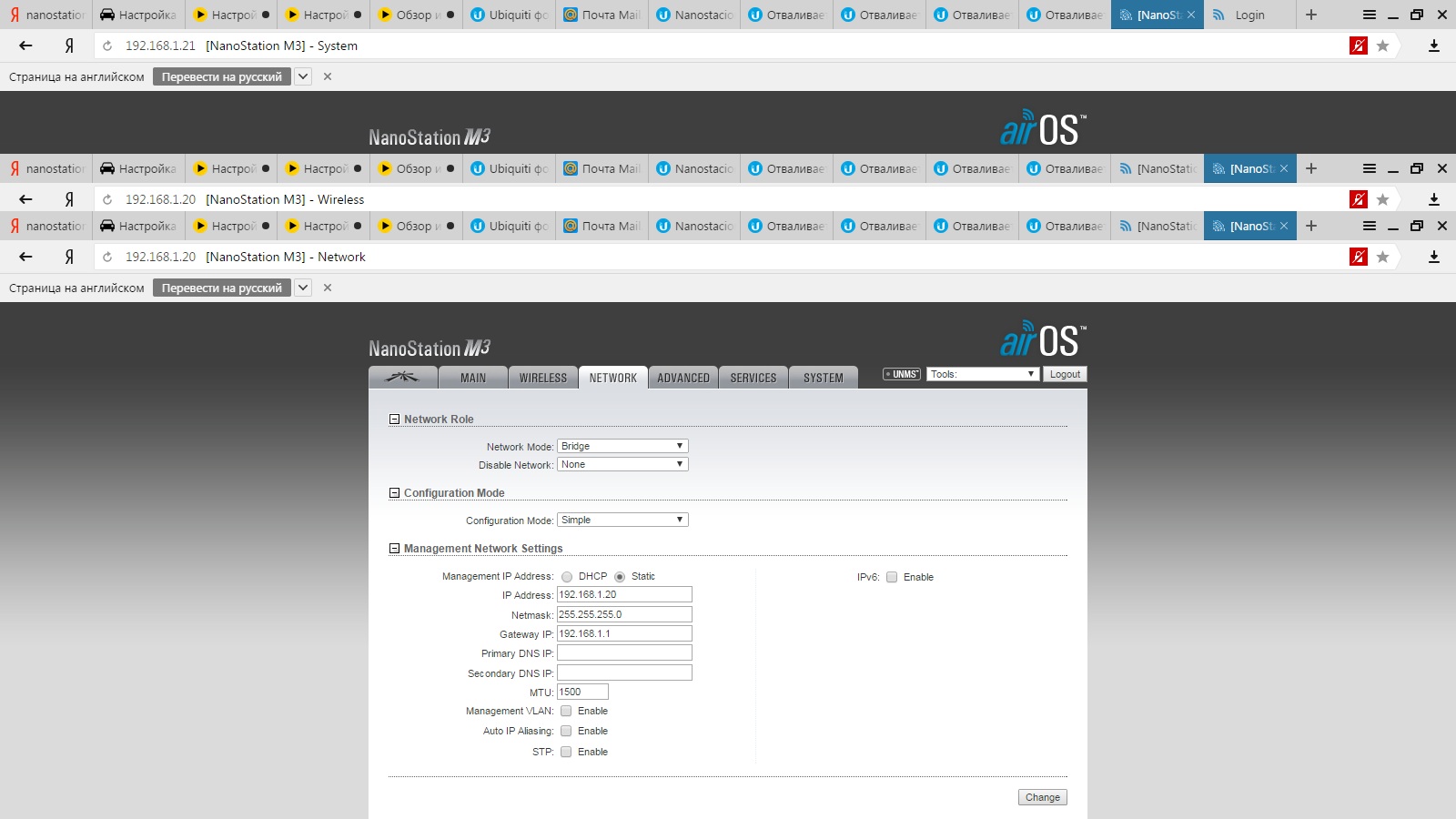Image resolution: width=1456 pixels, height=819 pixels.
Task: Enable STP checkbox
Action: pyautogui.click(x=566, y=752)
